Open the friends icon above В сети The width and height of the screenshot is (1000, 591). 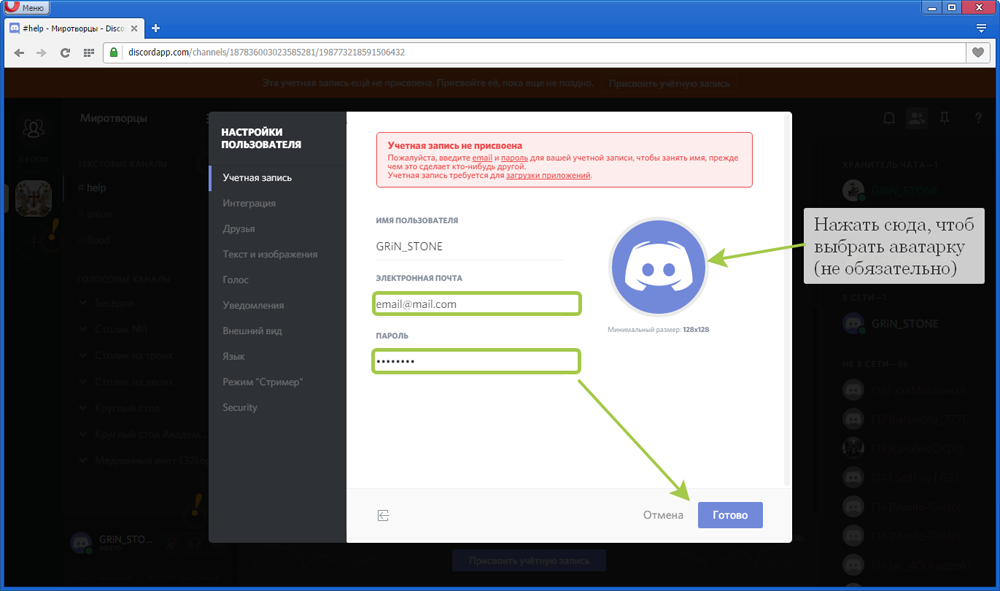(x=33, y=129)
